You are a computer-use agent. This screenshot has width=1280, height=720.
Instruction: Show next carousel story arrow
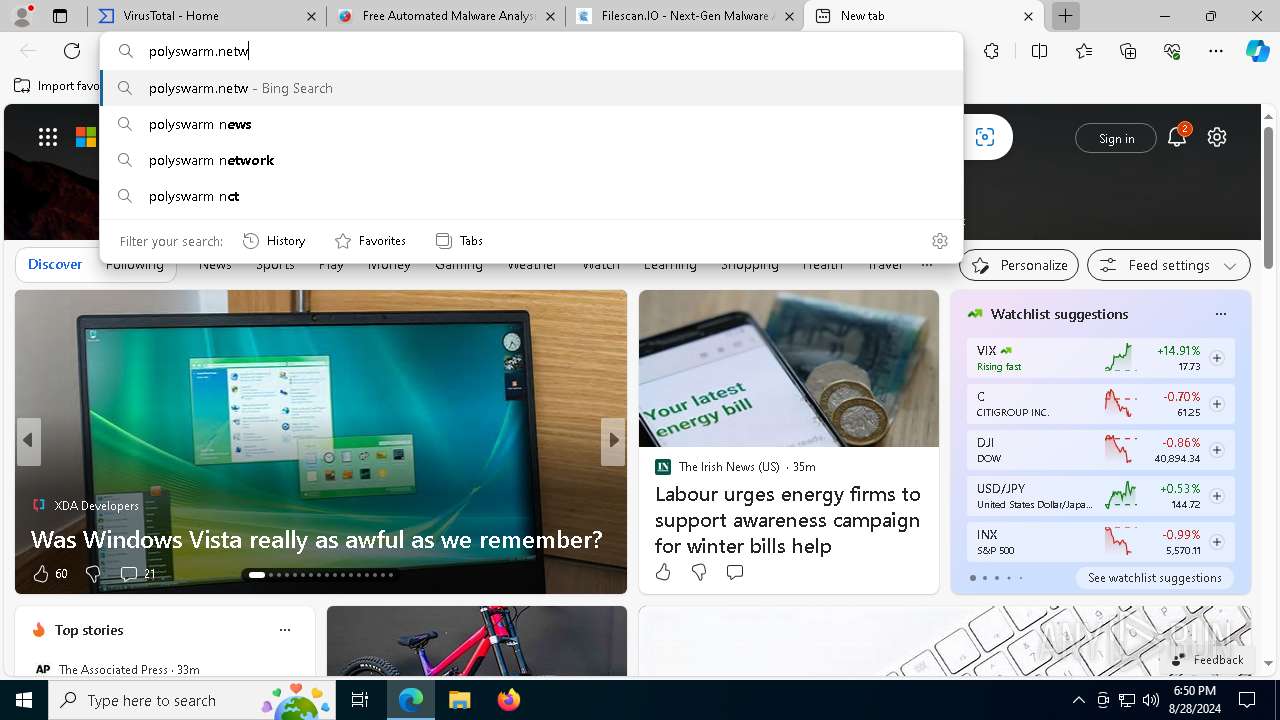613,440
